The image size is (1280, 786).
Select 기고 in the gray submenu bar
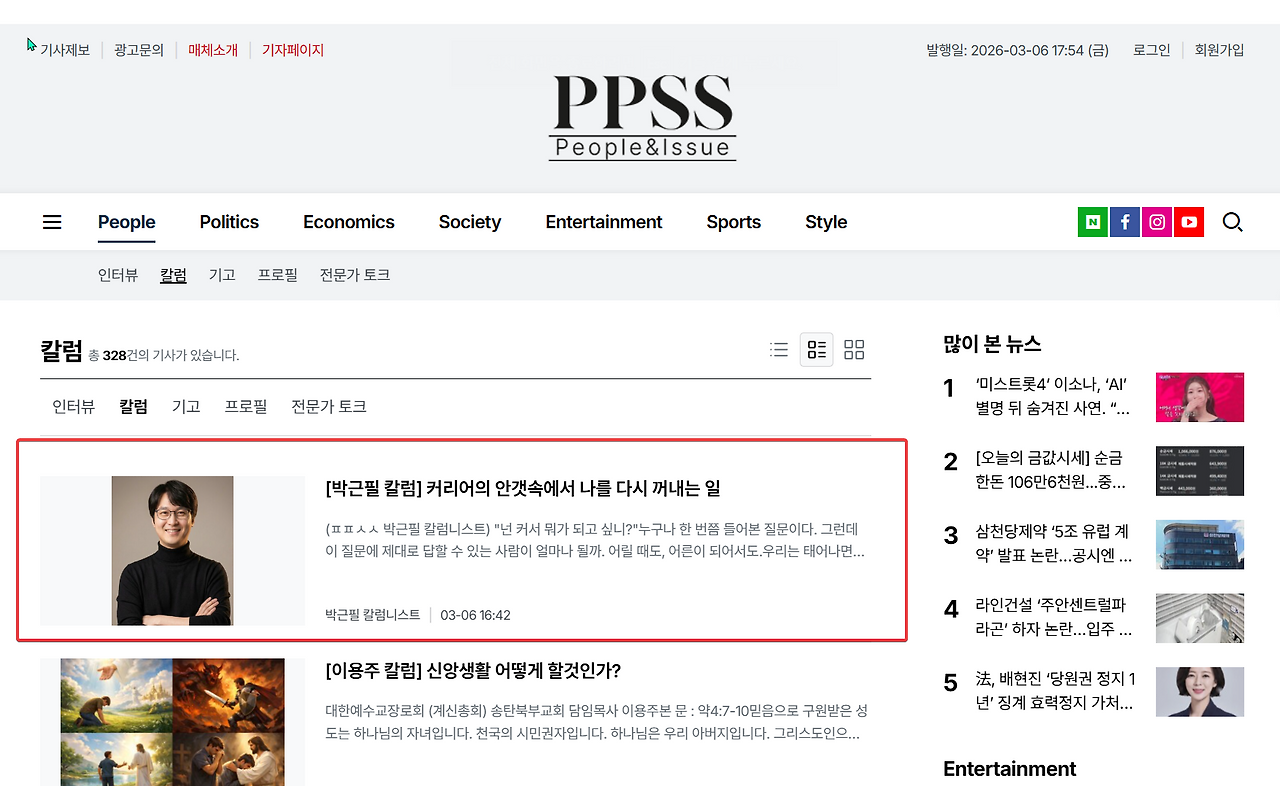point(222,275)
